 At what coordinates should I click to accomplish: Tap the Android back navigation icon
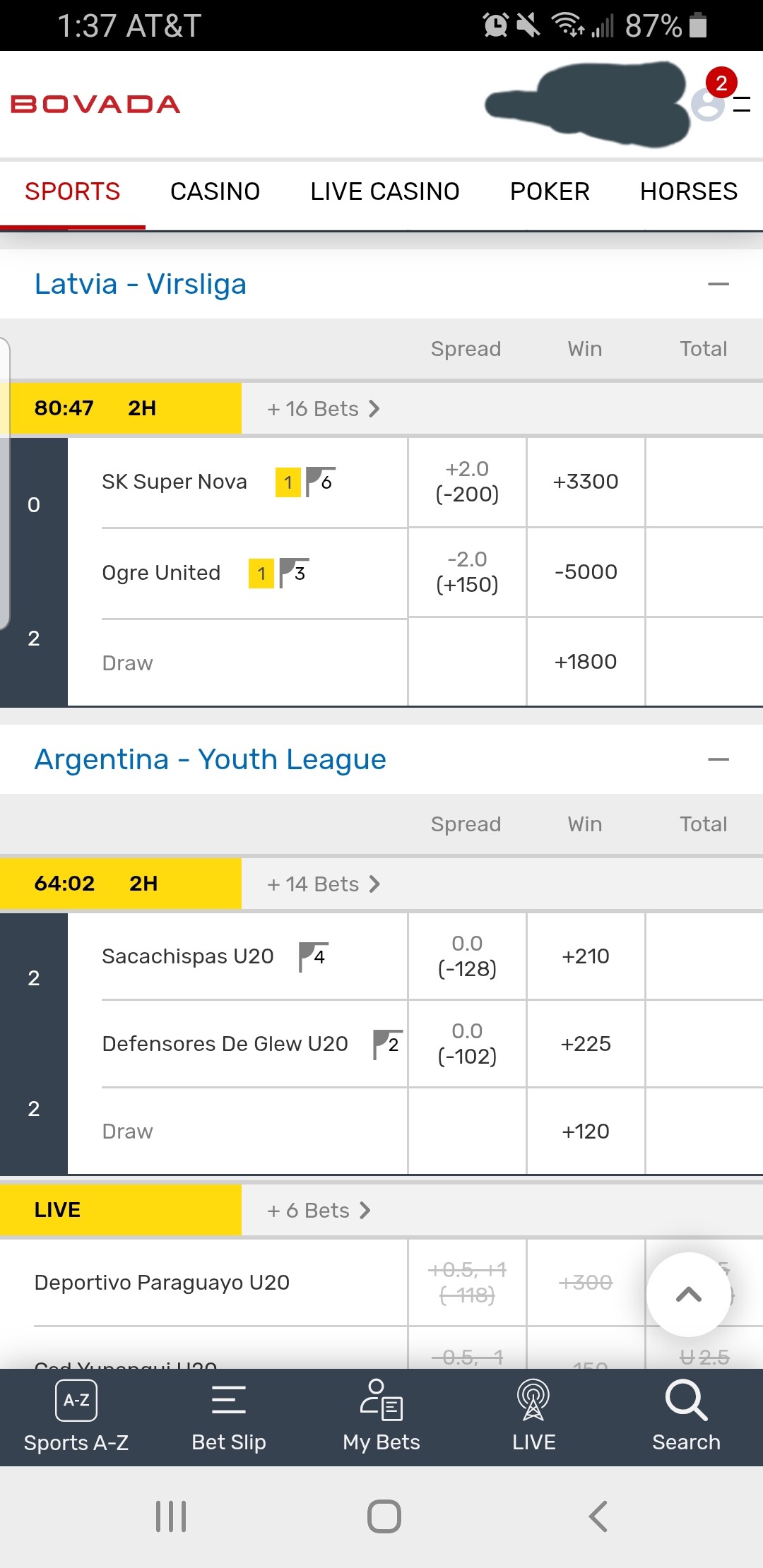[x=598, y=1516]
